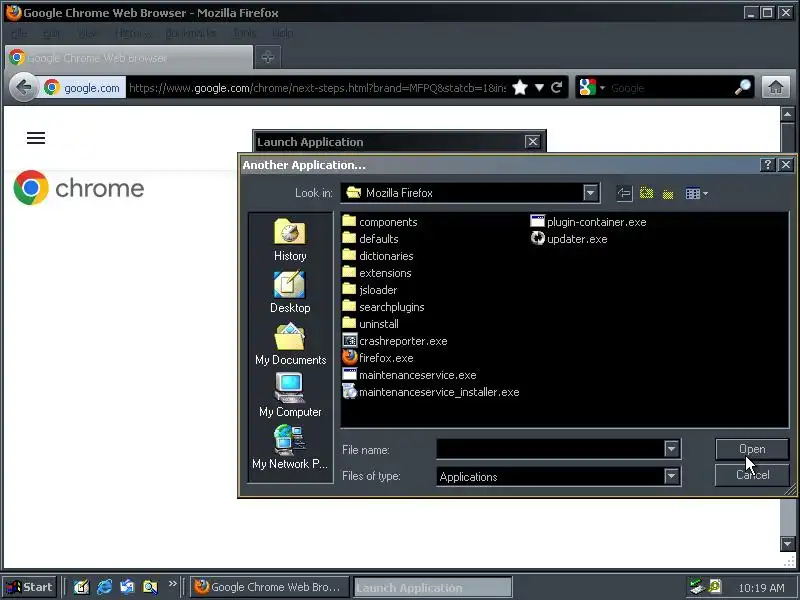Switch to Launch Application taskbar button
Image resolution: width=800 pixels, height=600 pixels.
pyautogui.click(x=433, y=587)
